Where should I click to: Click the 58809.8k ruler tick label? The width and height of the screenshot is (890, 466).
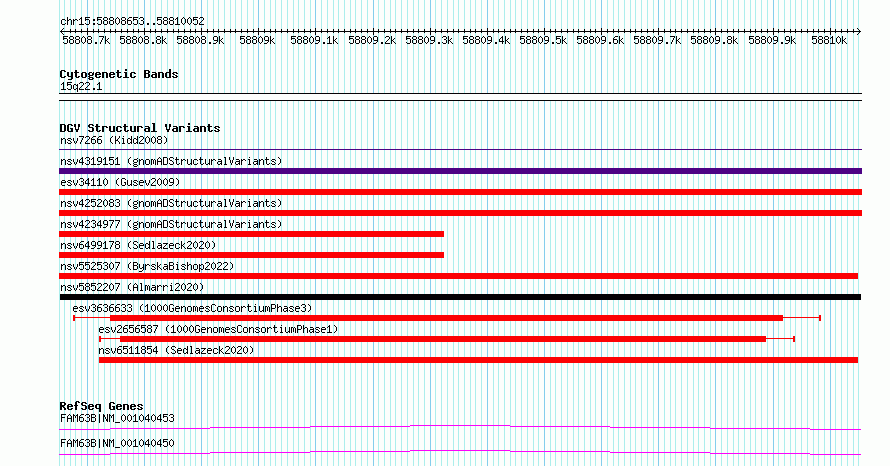point(714,40)
